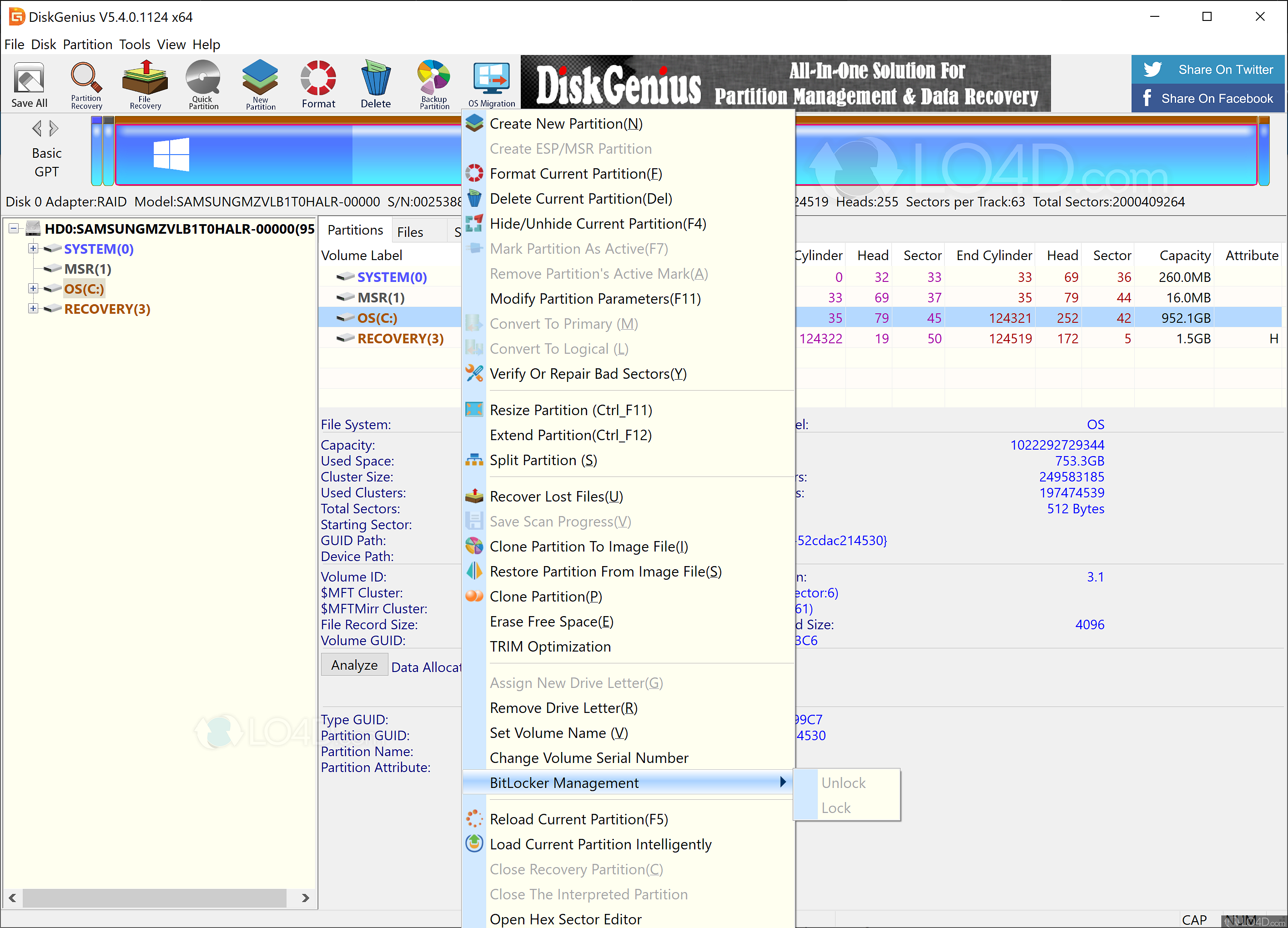The height and width of the screenshot is (928, 1288).
Task: Click the Resize Partition icon
Action: [474, 409]
